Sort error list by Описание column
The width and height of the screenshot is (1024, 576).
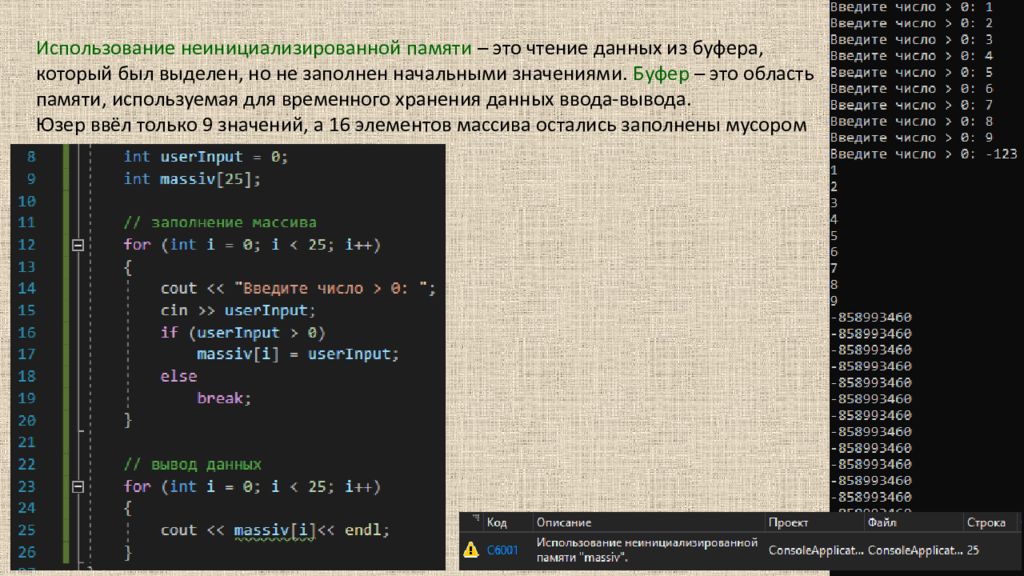click(563, 522)
